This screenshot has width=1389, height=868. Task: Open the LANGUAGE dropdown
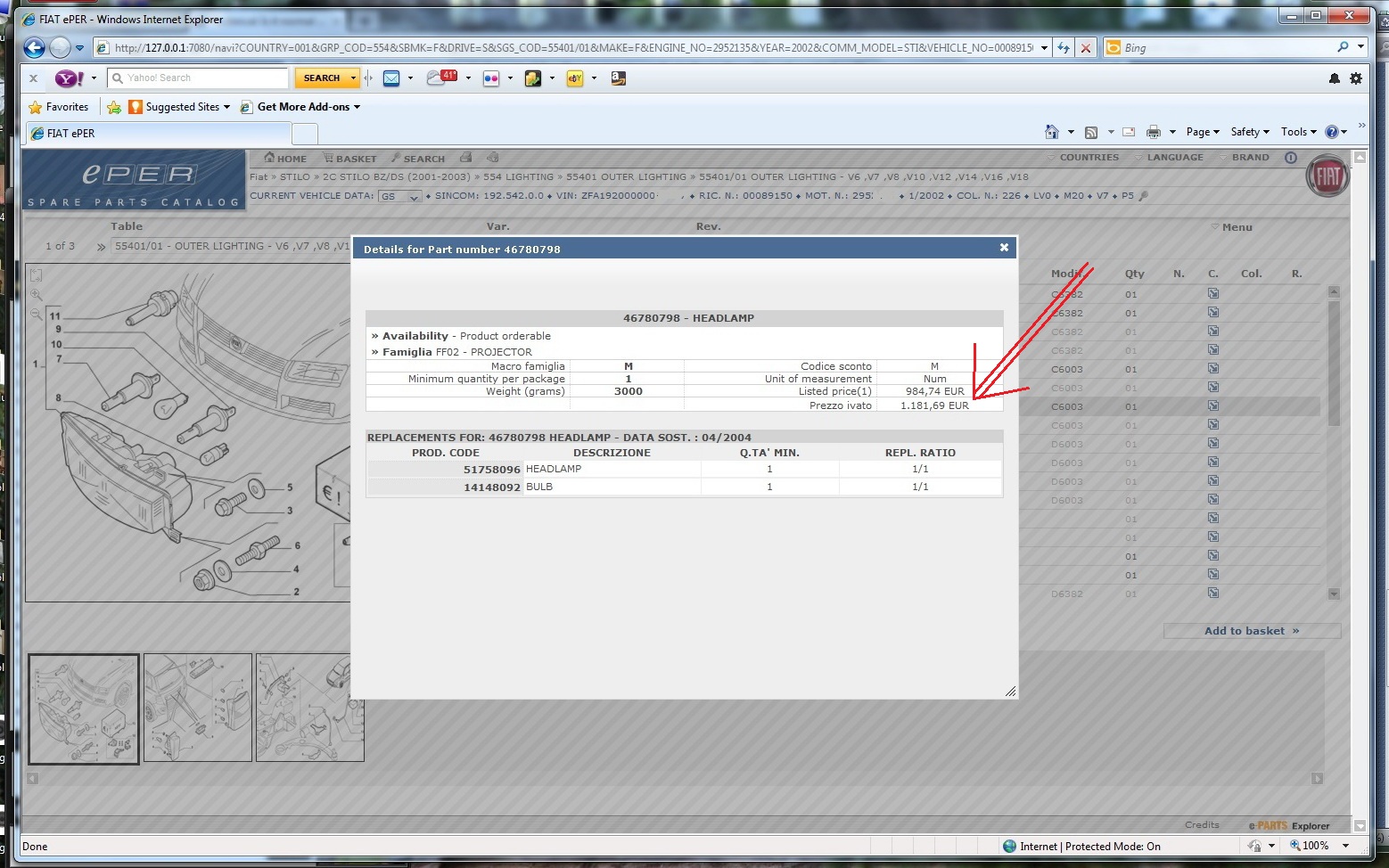pyautogui.click(x=1169, y=158)
